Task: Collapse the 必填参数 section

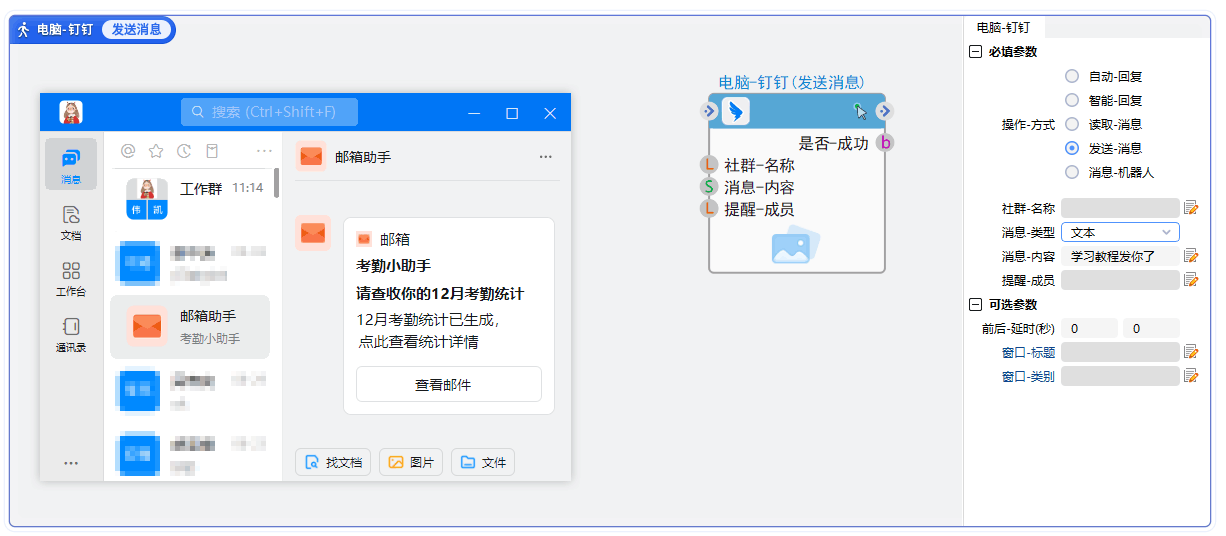Action: click(976, 52)
